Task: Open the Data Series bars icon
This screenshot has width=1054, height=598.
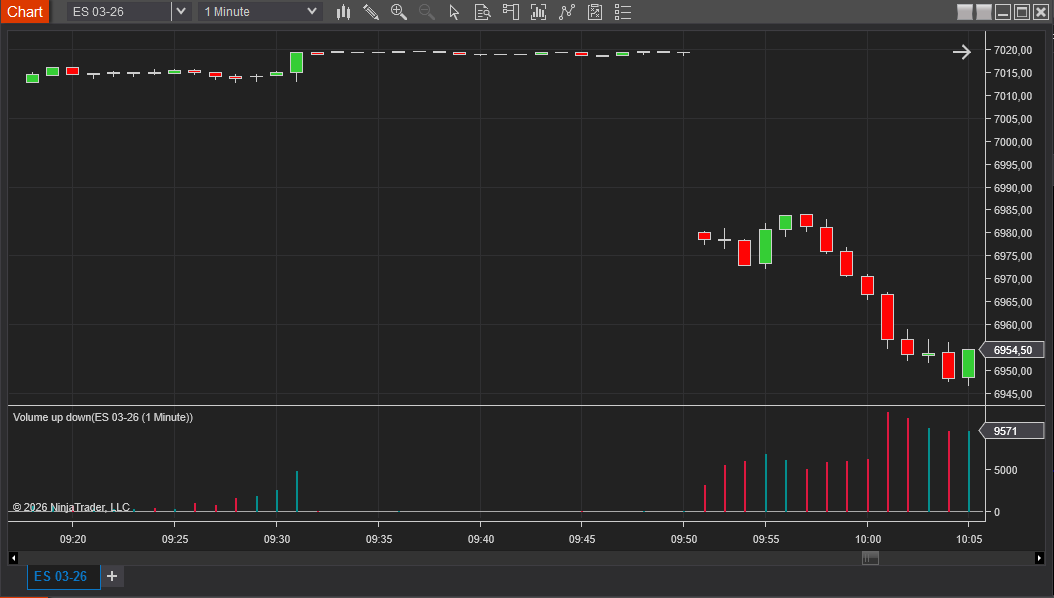Action: click(343, 11)
